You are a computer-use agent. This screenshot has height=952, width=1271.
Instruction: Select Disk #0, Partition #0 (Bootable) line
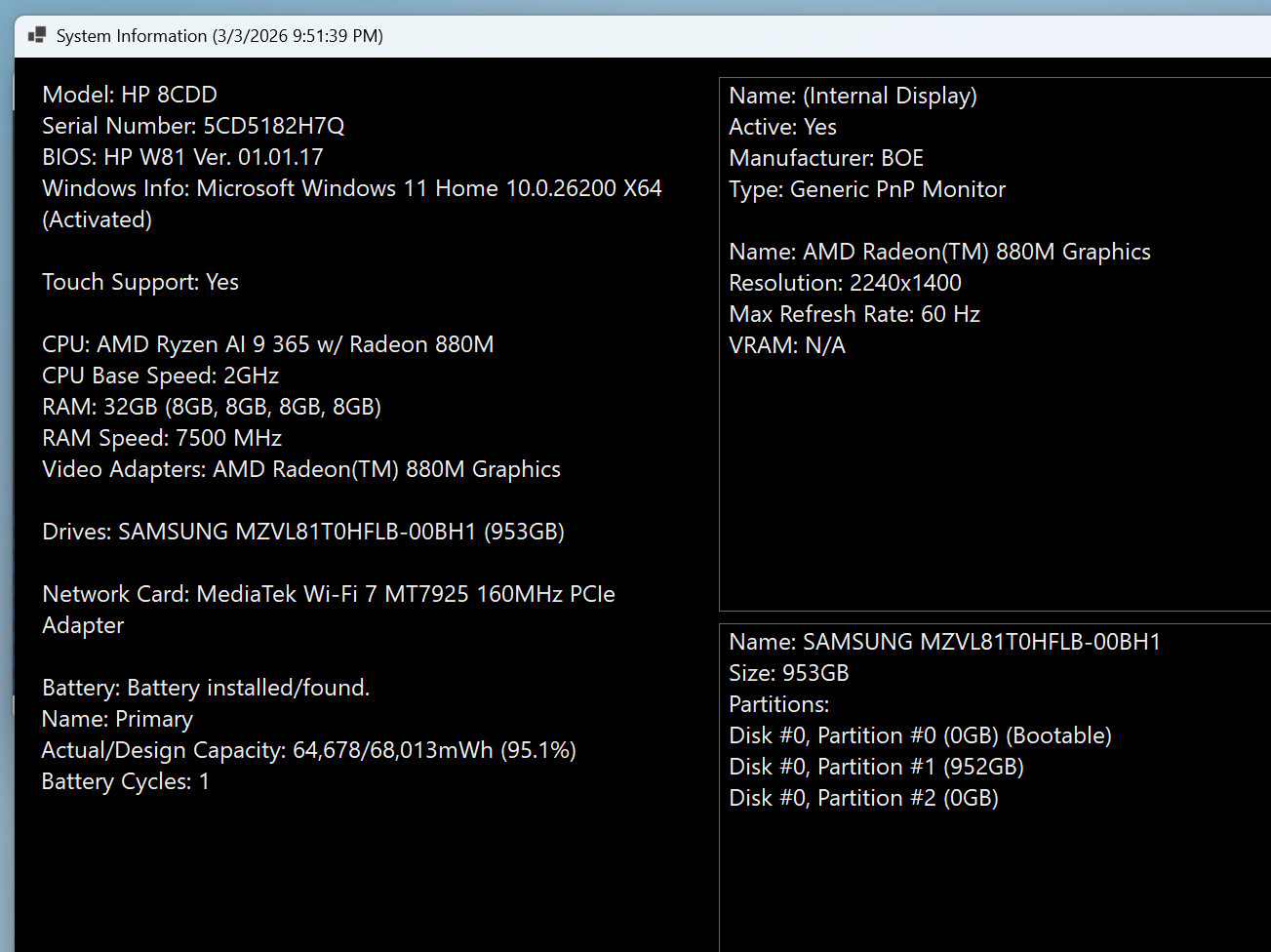[x=921, y=735]
